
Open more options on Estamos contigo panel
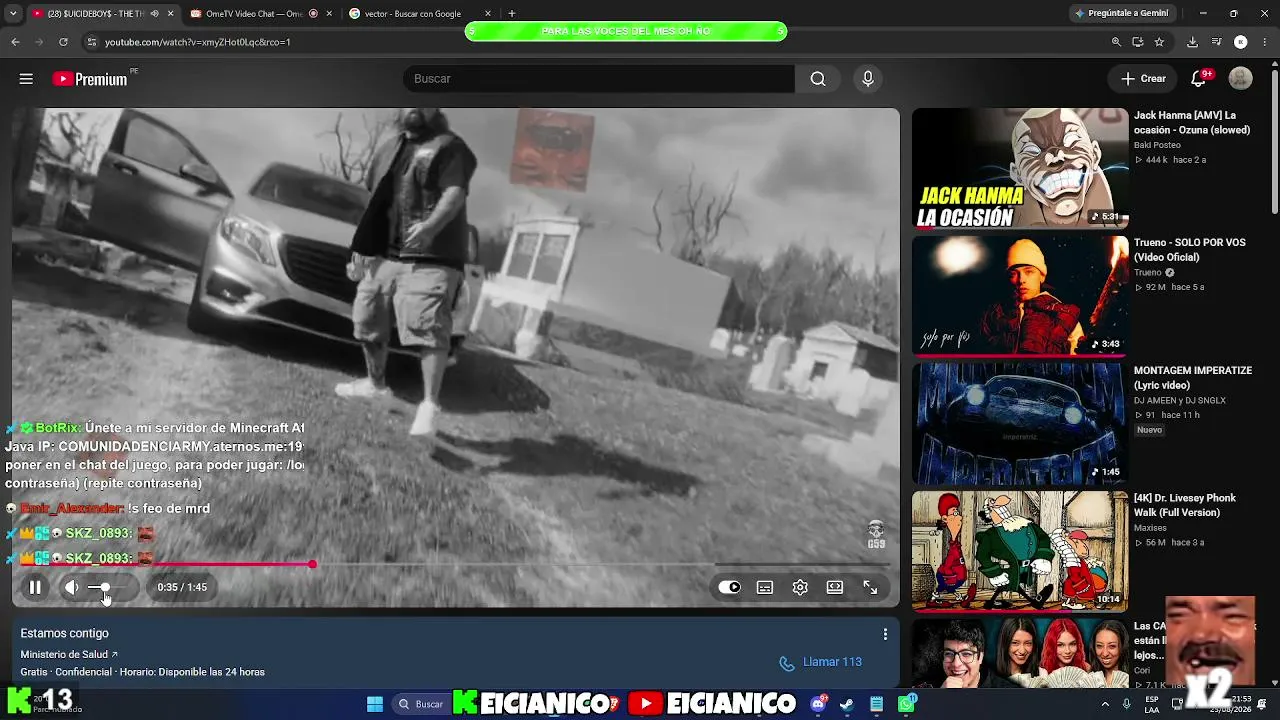pyautogui.click(x=885, y=634)
